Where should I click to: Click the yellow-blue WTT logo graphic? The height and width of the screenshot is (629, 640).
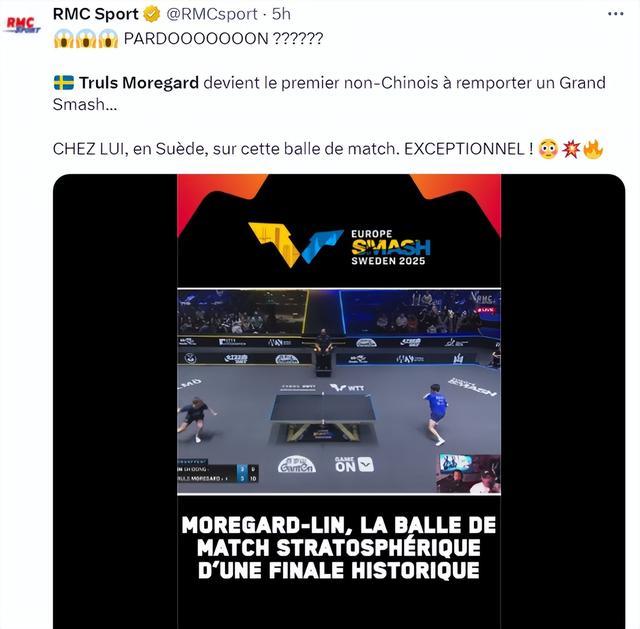pyautogui.click(x=296, y=244)
